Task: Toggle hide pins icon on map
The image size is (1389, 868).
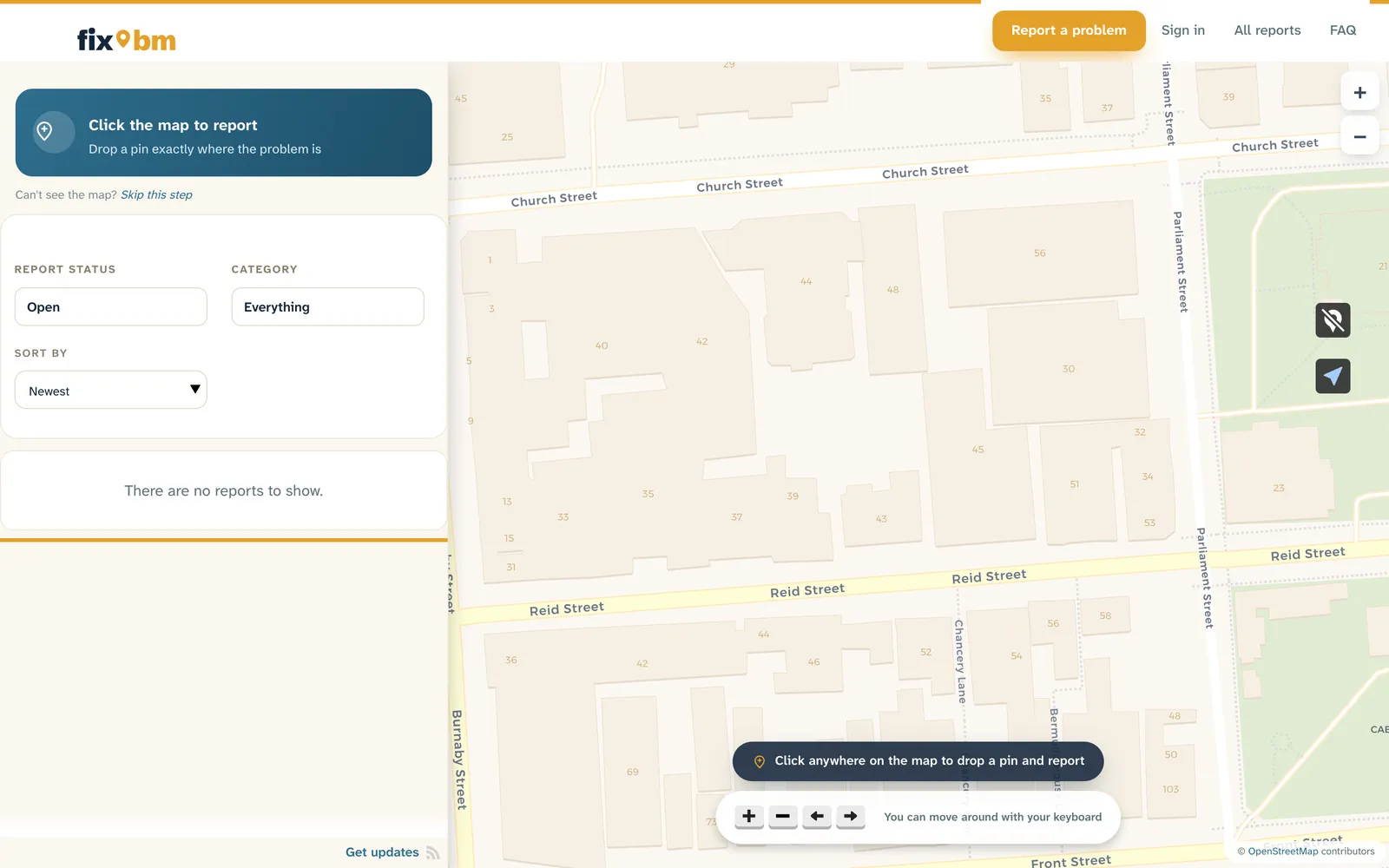Action: 1333,320
